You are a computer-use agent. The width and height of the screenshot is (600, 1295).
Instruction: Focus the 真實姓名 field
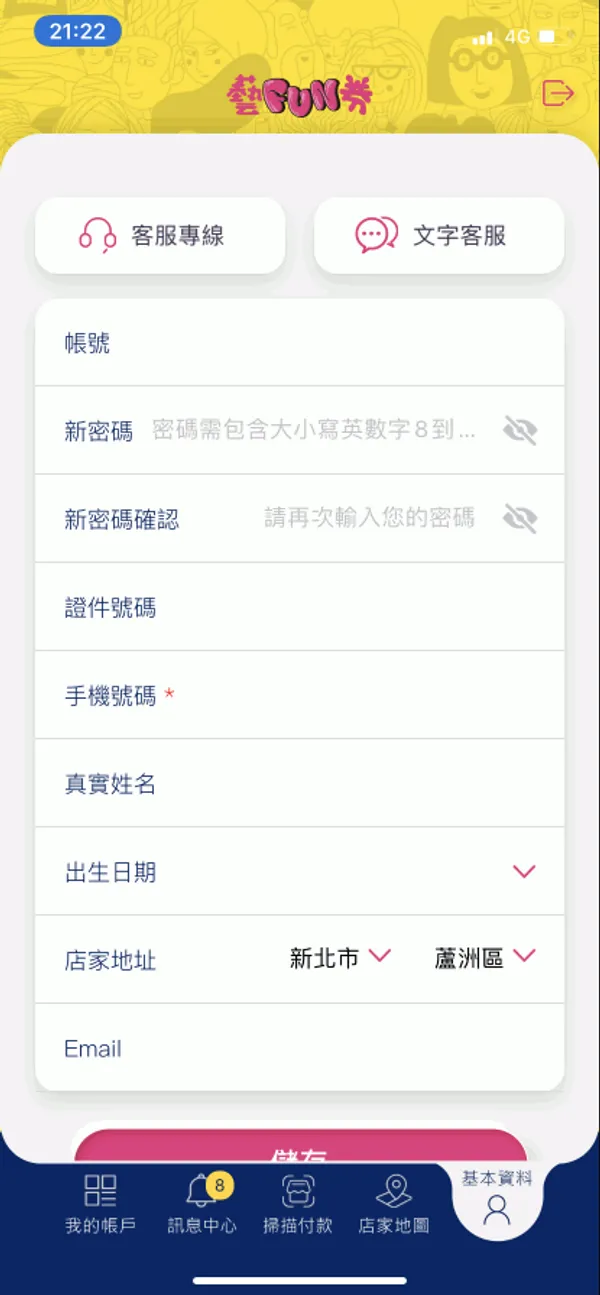tap(300, 783)
